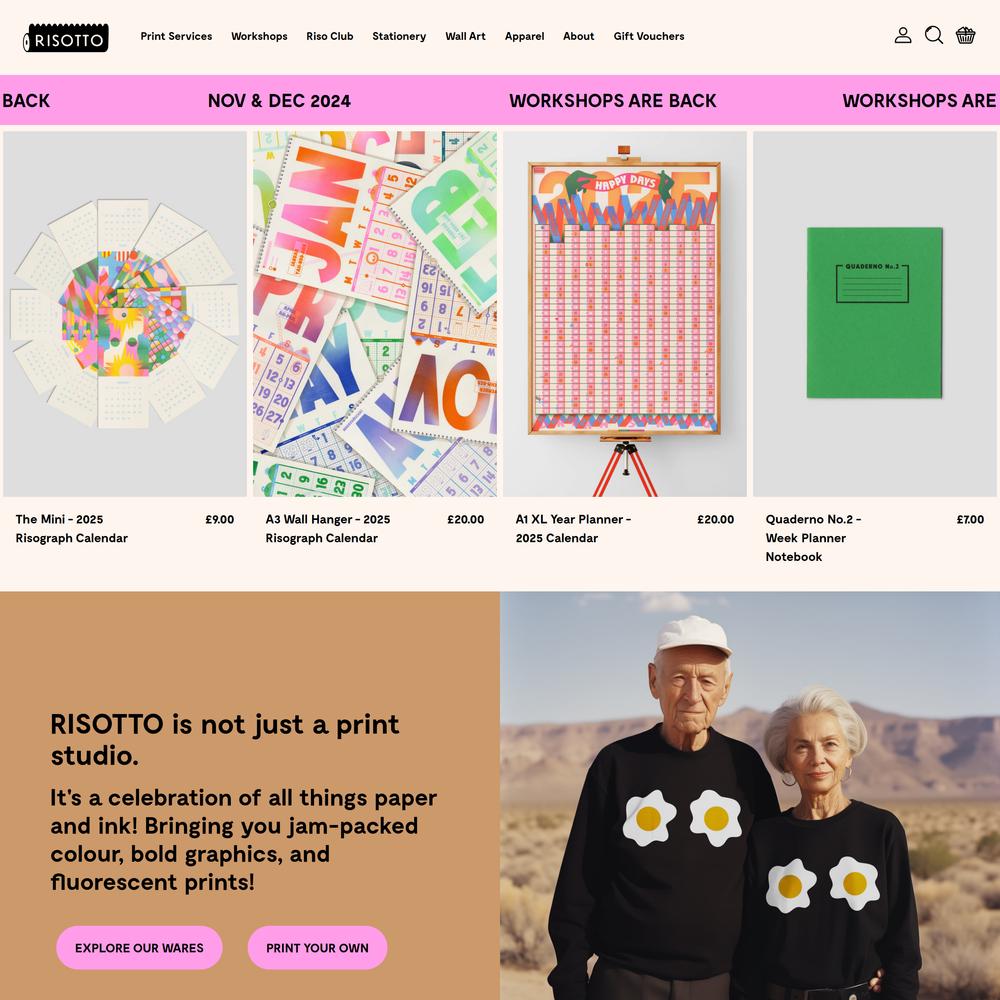1000x1000 pixels.
Task: Go to homepage via RISOTTO logo
Action: 66,38
